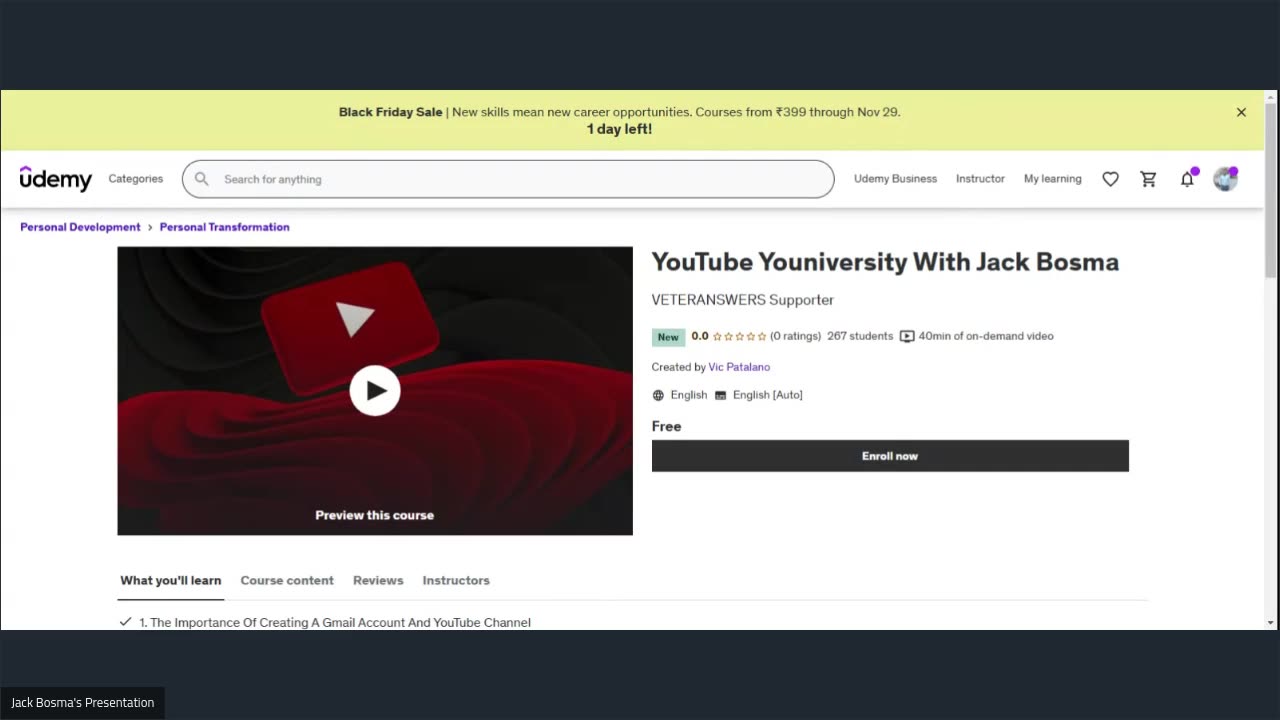
Task: Open the wishlist heart icon
Action: point(1110,179)
